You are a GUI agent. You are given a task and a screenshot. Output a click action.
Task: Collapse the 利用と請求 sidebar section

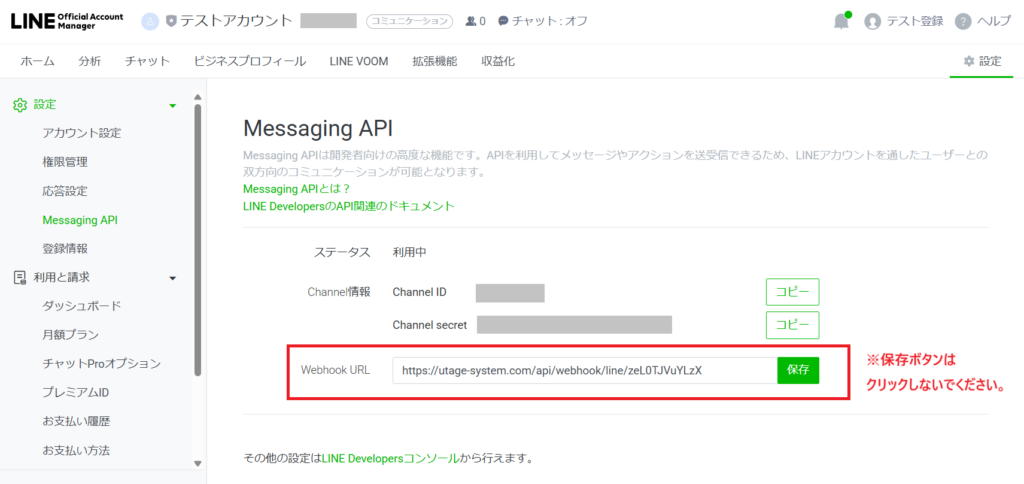pyautogui.click(x=172, y=278)
